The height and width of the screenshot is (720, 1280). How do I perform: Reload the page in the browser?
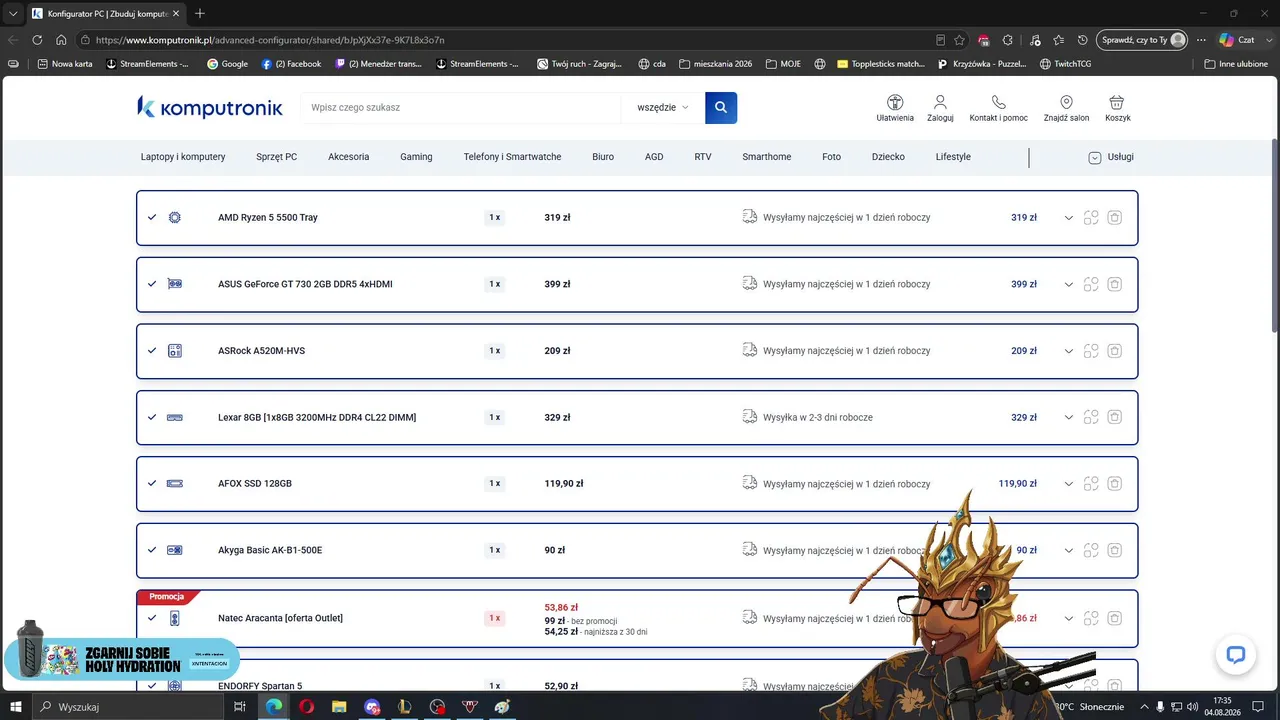pyautogui.click(x=37, y=40)
